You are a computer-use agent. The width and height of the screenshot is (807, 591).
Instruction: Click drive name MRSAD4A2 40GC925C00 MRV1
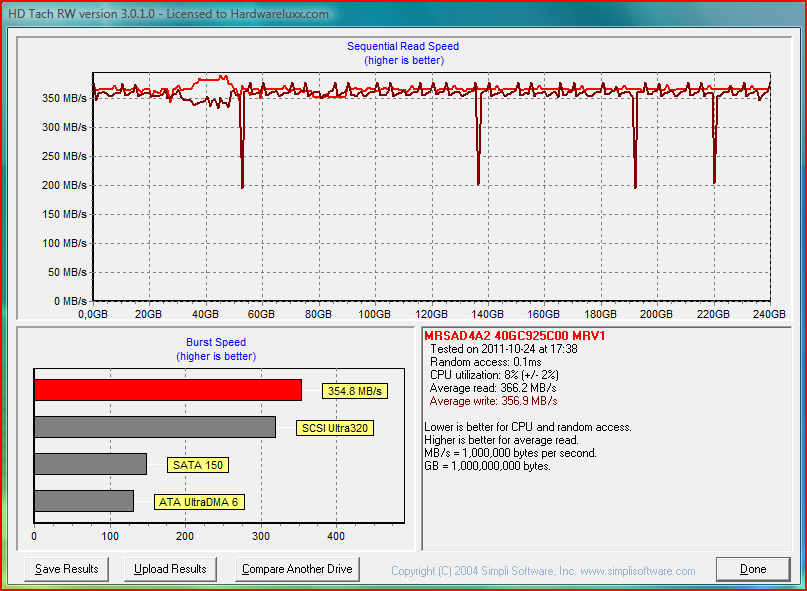(515, 336)
